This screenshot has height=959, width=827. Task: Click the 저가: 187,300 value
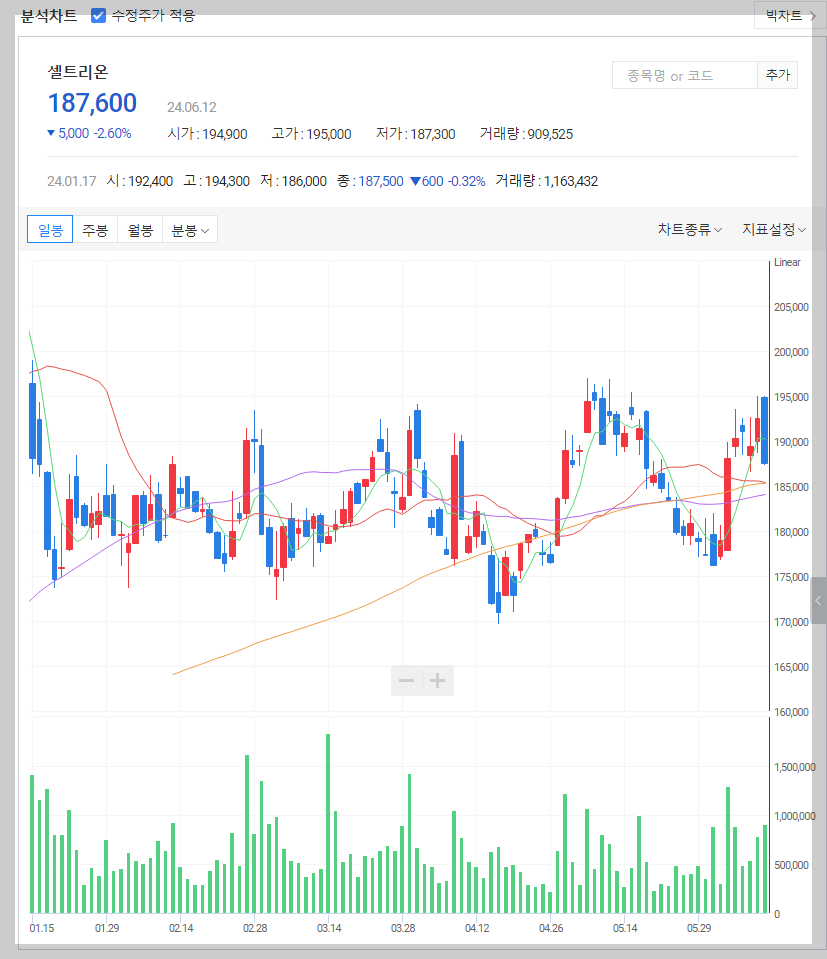tap(415, 134)
